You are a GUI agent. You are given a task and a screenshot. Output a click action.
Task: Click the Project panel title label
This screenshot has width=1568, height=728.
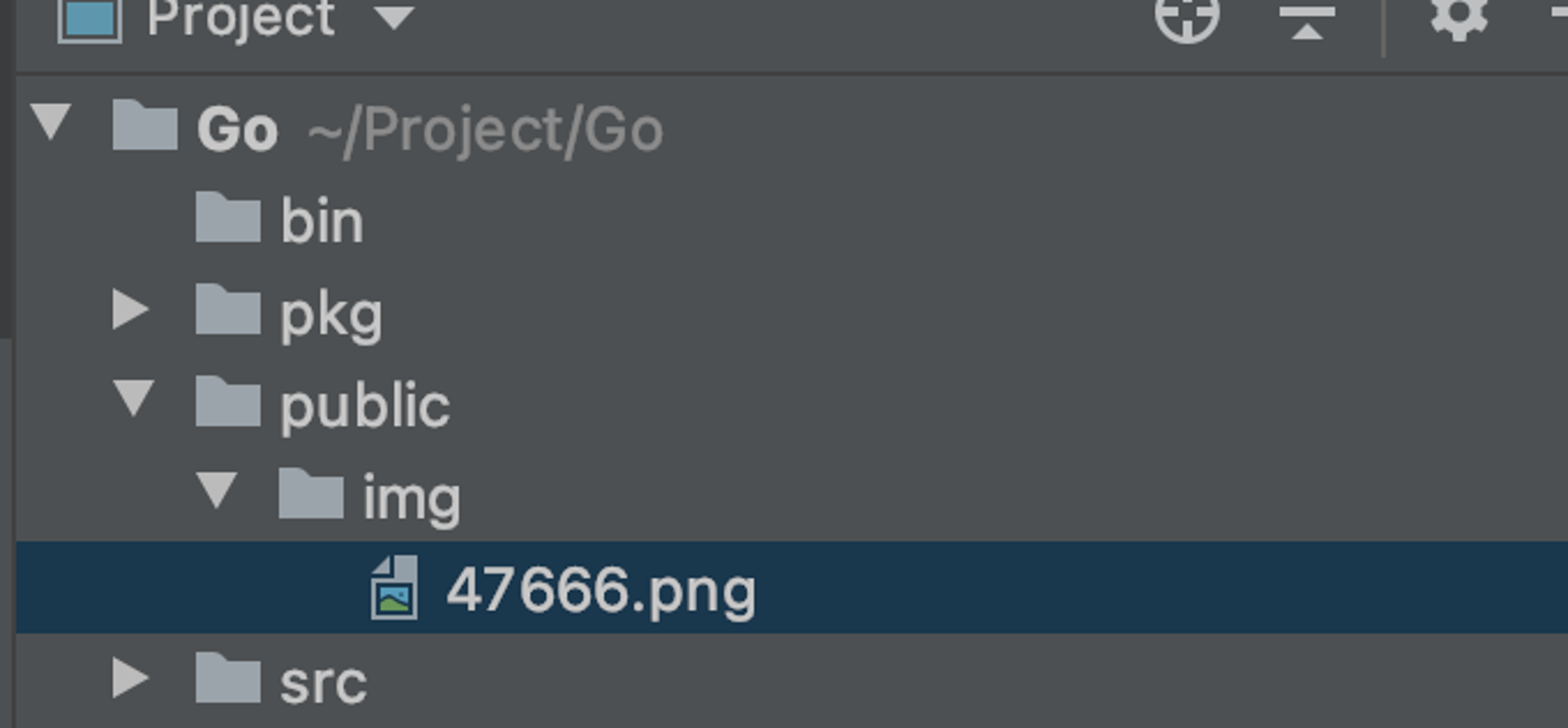click(241, 19)
